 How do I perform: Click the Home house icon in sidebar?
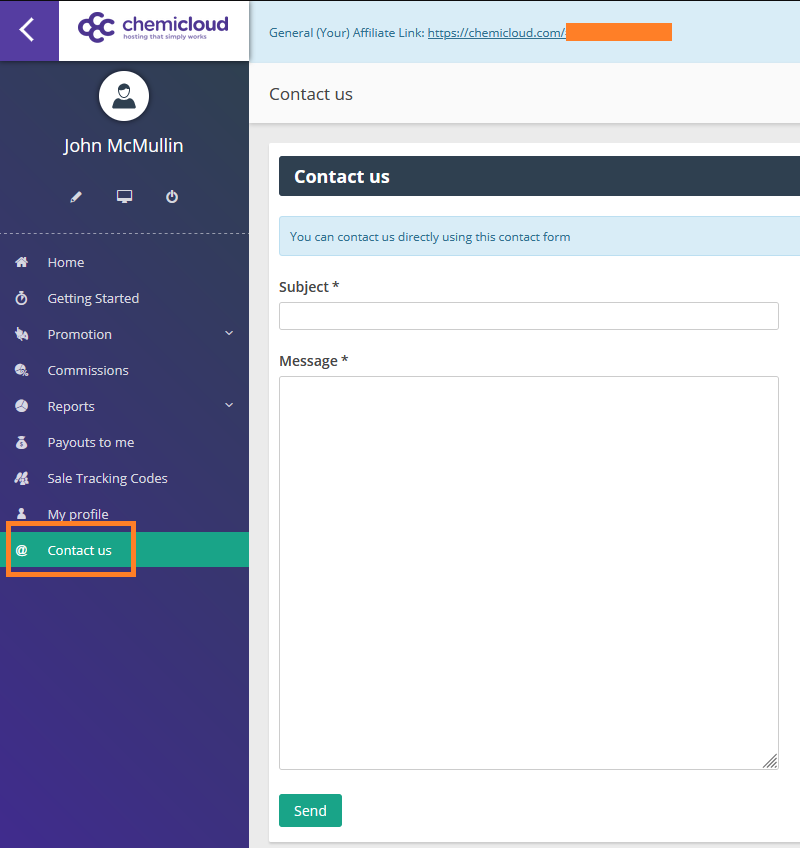pos(21,262)
